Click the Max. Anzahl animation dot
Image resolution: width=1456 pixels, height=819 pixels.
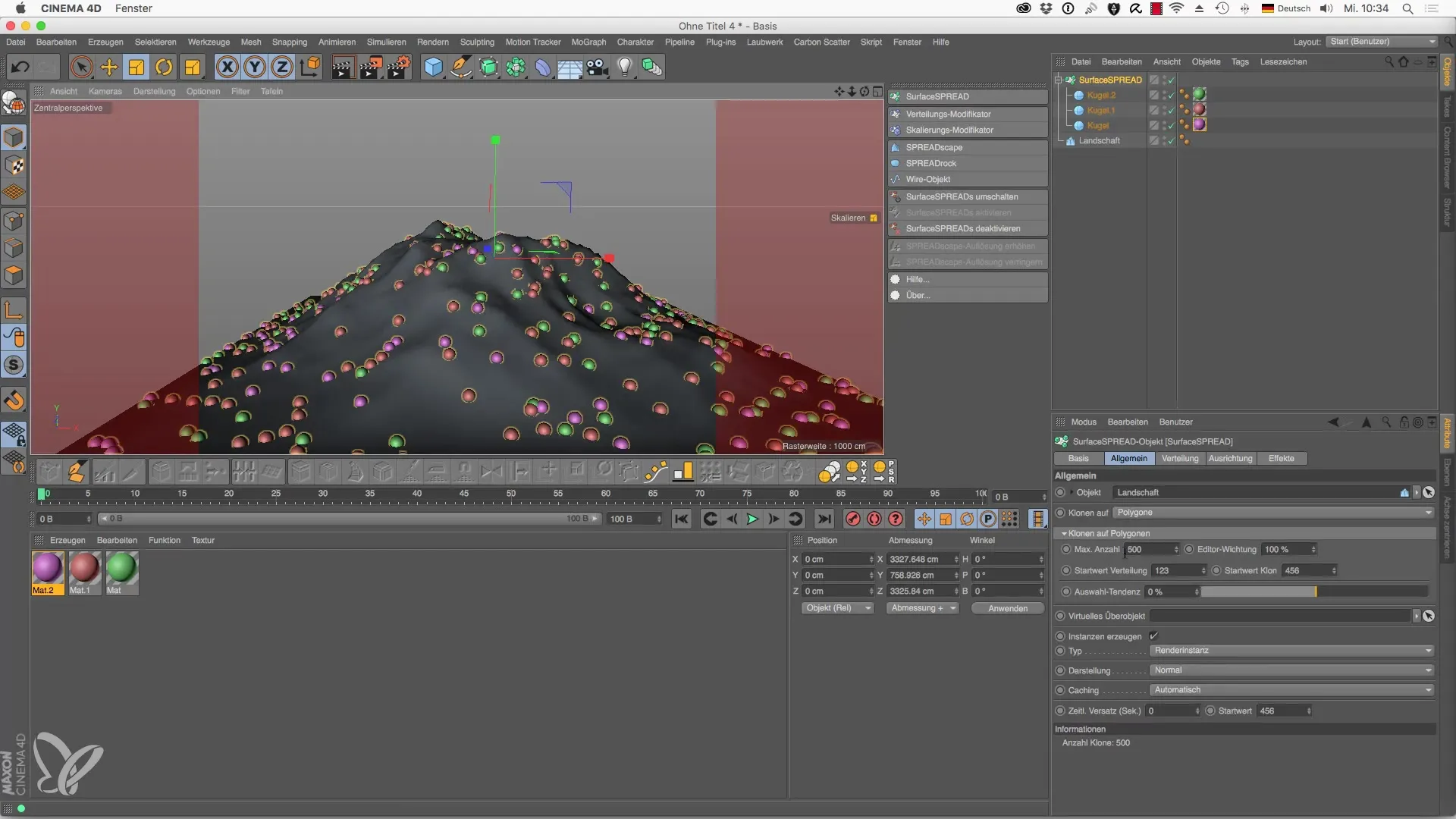click(1066, 549)
